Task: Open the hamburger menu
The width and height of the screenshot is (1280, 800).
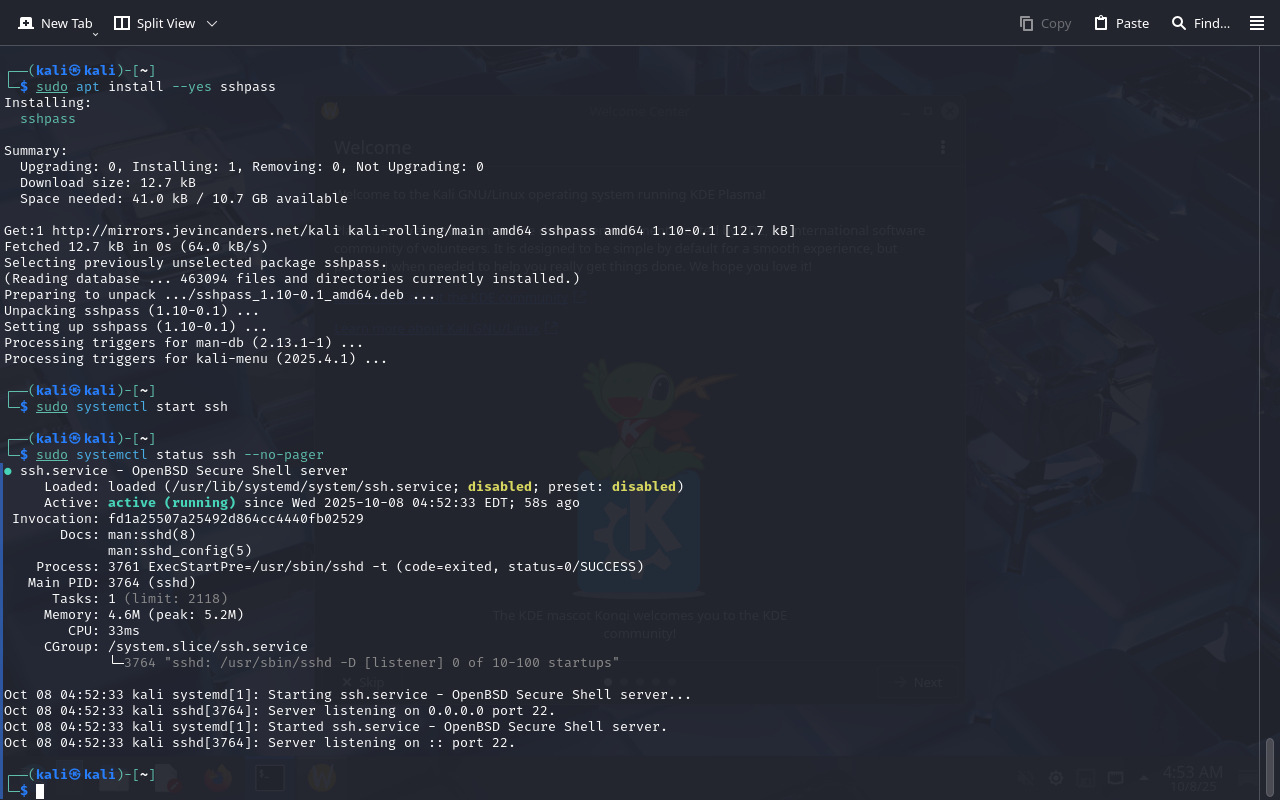Action: tap(1257, 23)
